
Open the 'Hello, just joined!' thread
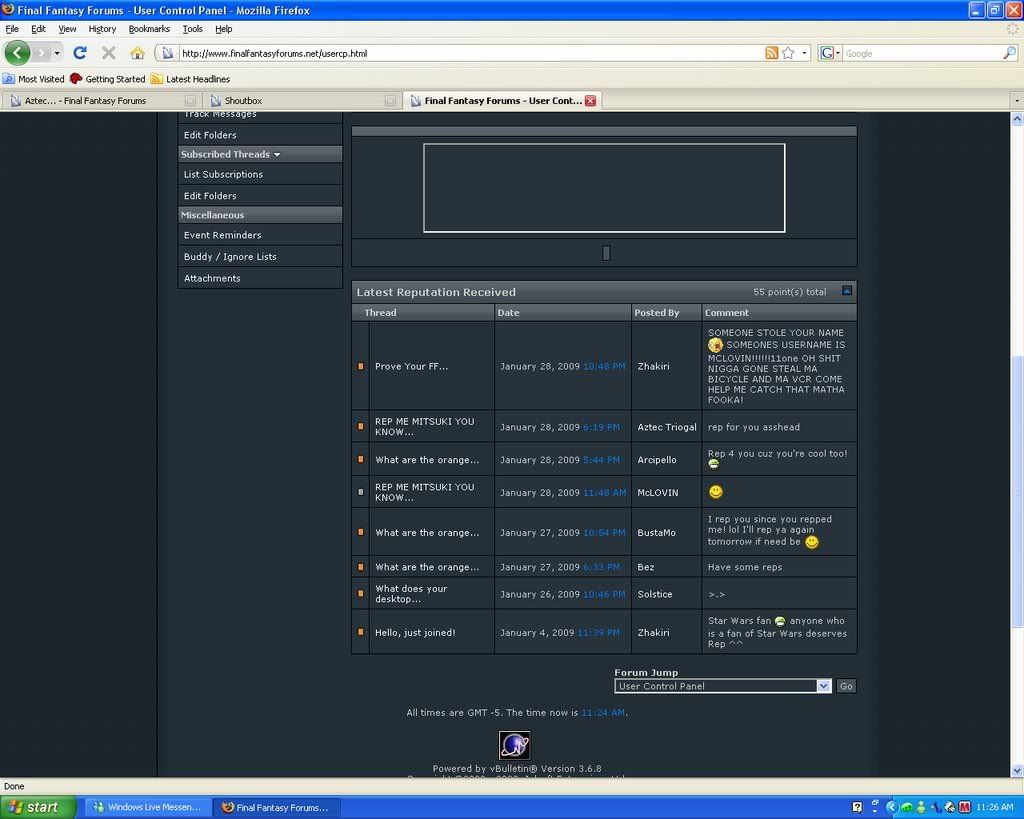point(415,633)
